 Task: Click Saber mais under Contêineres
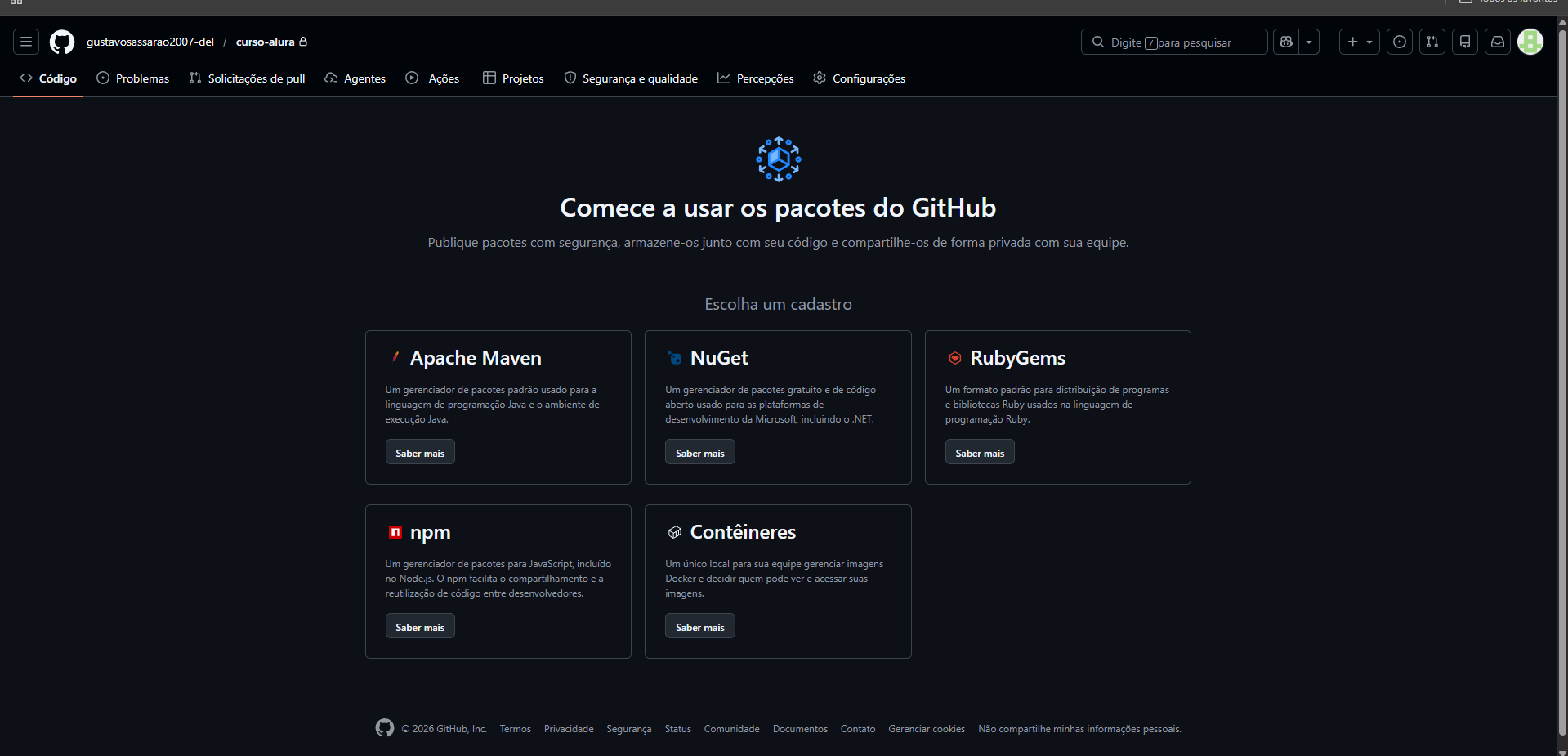(x=700, y=627)
